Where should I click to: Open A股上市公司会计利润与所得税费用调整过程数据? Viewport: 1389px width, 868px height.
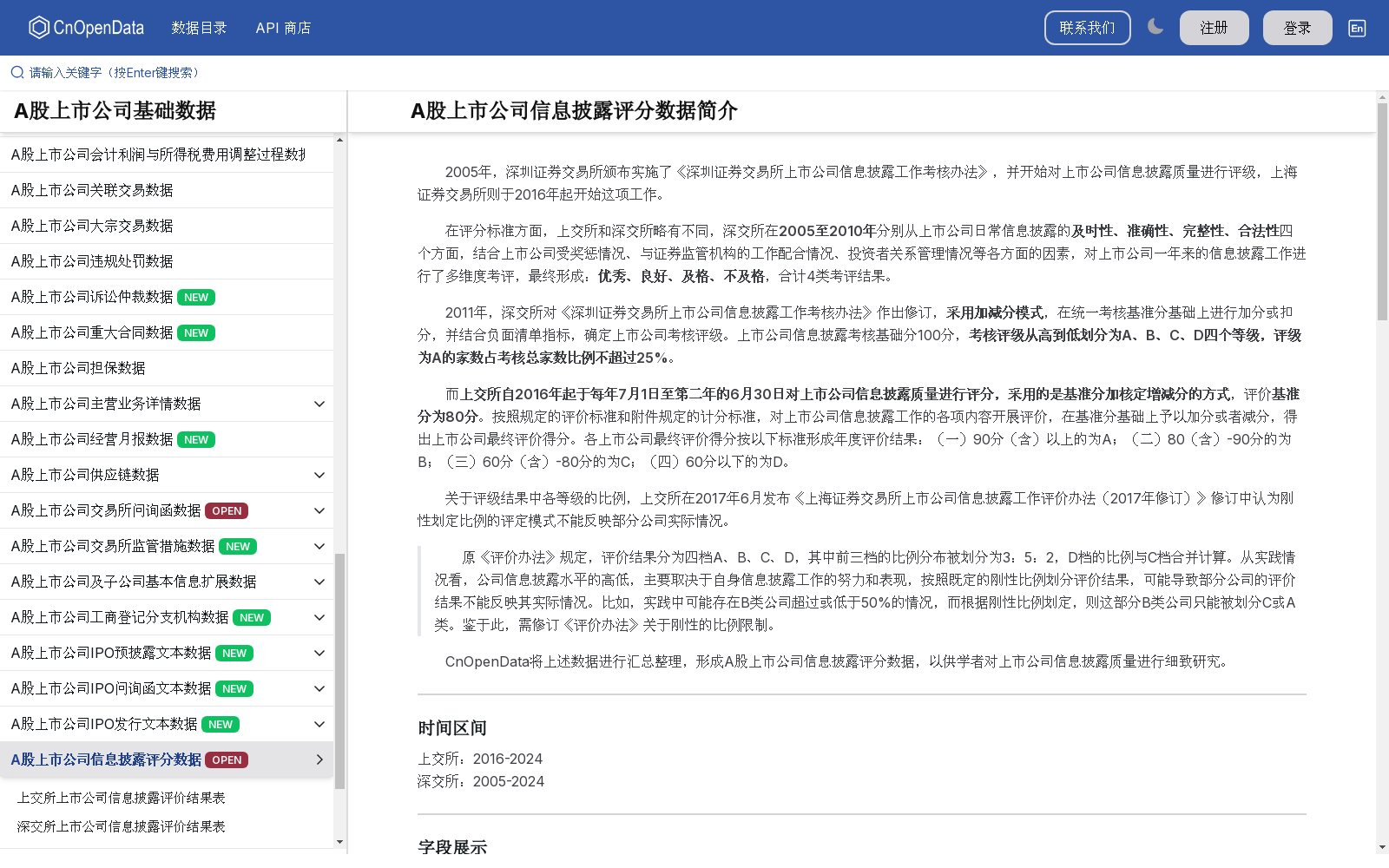pos(167,155)
